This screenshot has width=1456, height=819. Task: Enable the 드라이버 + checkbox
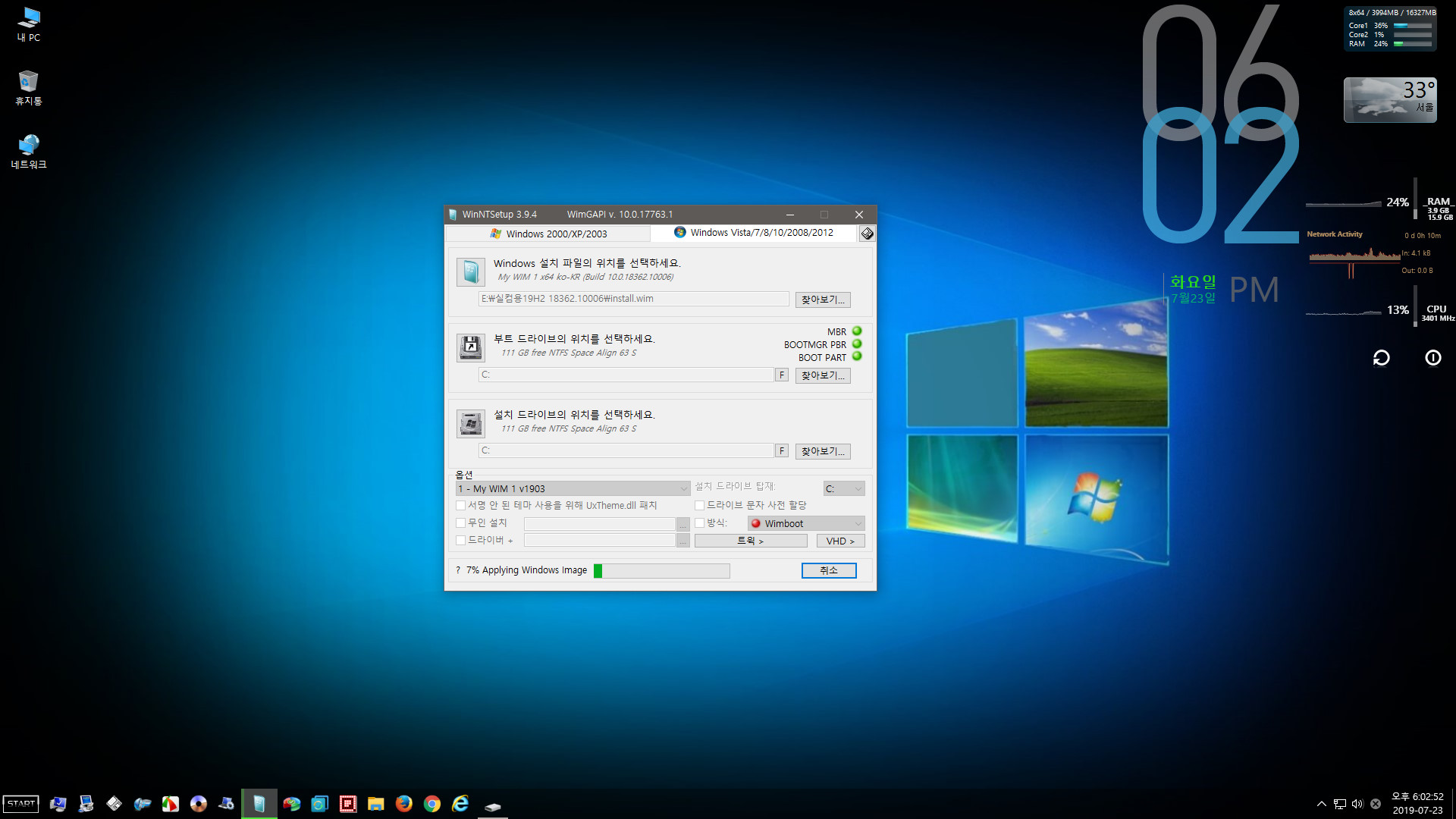(x=460, y=540)
